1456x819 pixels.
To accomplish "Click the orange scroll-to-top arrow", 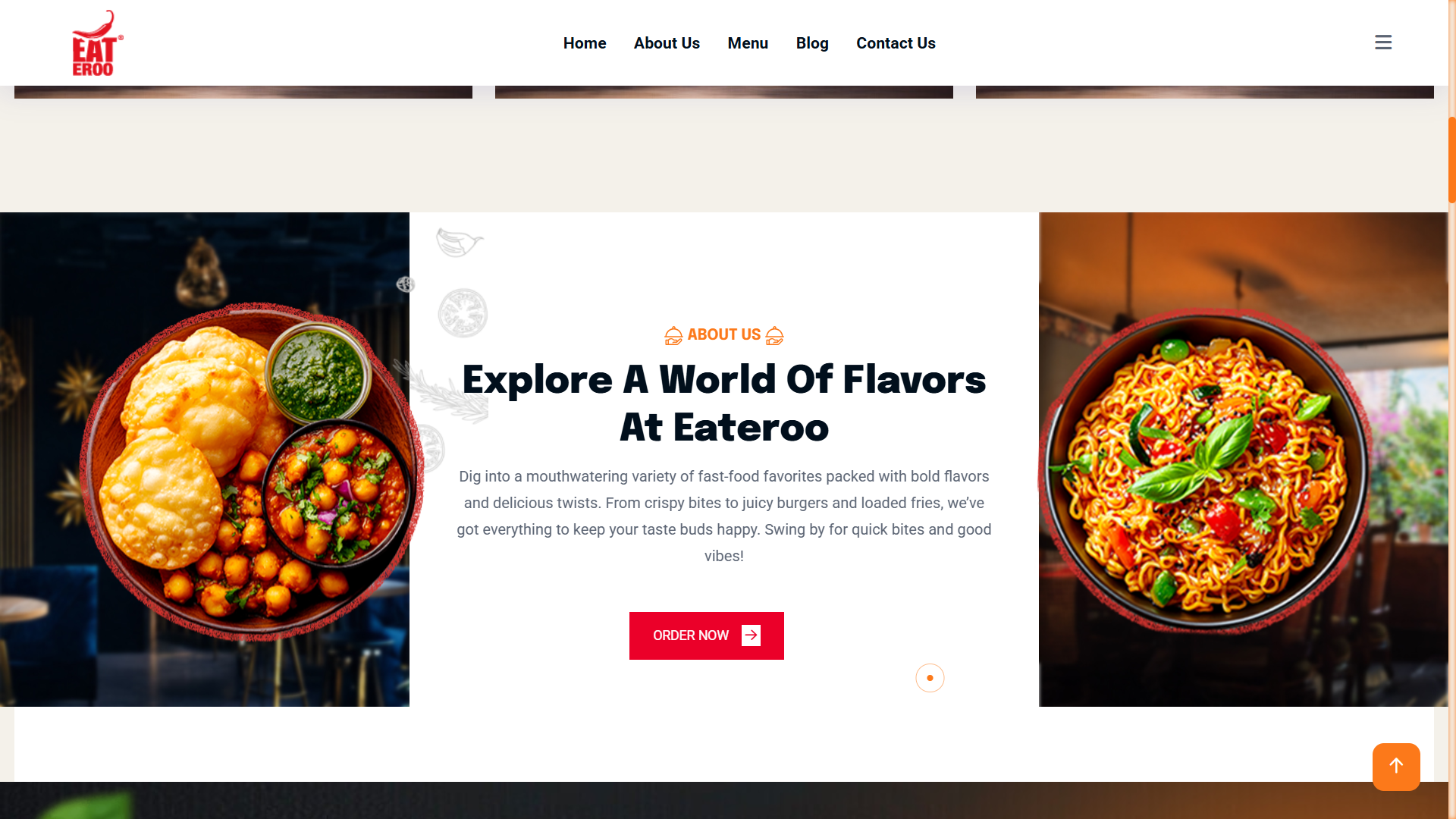I will click(x=1396, y=767).
